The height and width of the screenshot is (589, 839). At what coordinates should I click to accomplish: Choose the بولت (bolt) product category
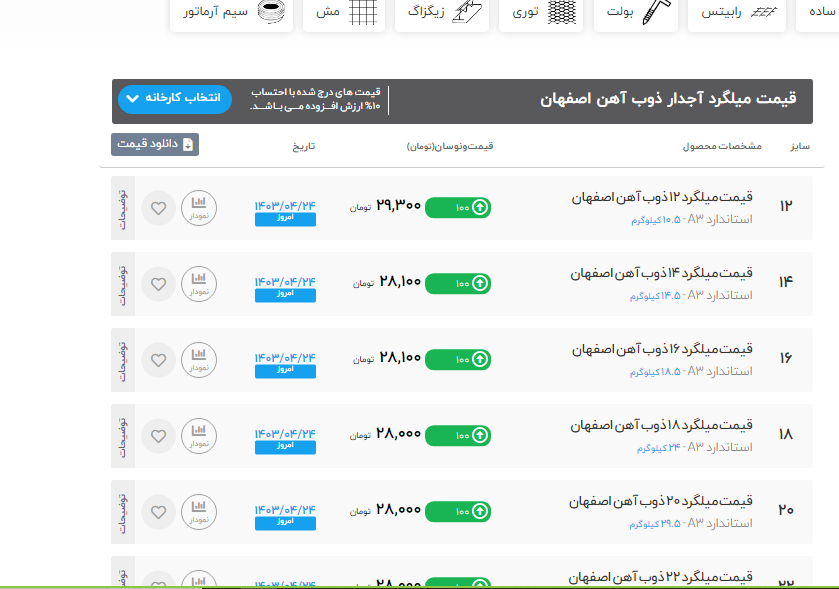642,13
